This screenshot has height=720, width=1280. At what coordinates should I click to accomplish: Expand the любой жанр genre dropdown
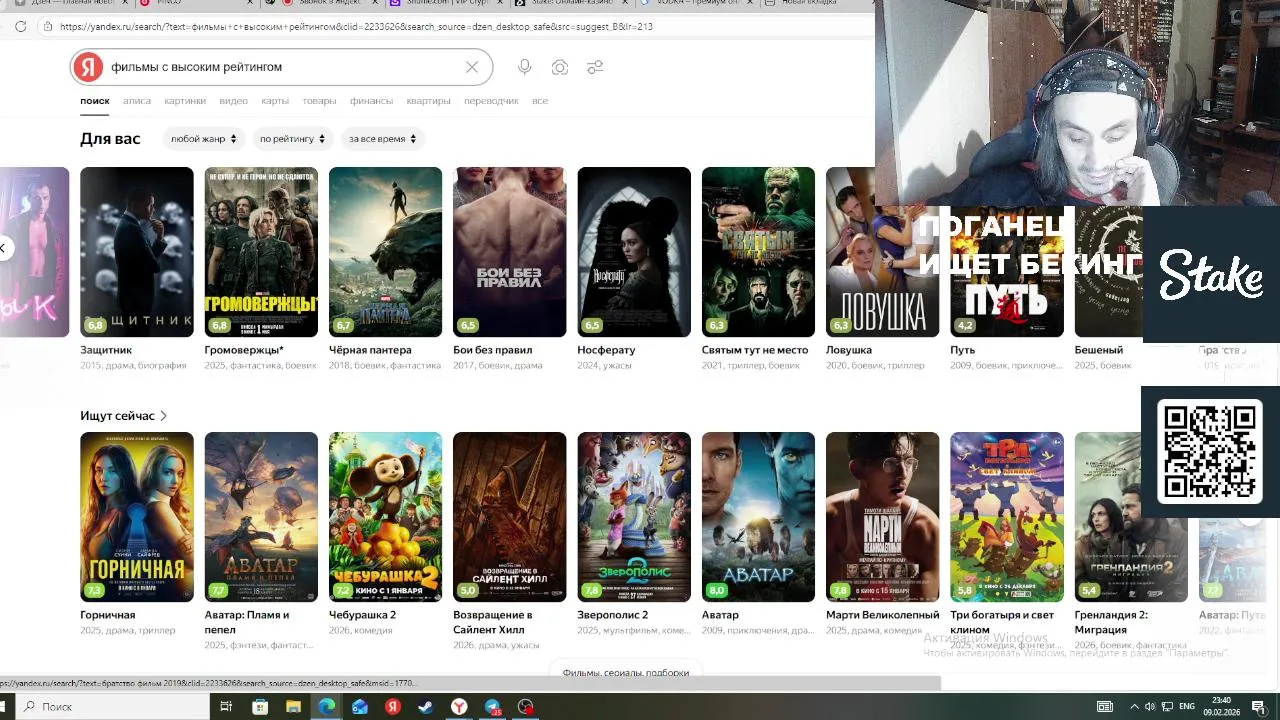(204, 139)
